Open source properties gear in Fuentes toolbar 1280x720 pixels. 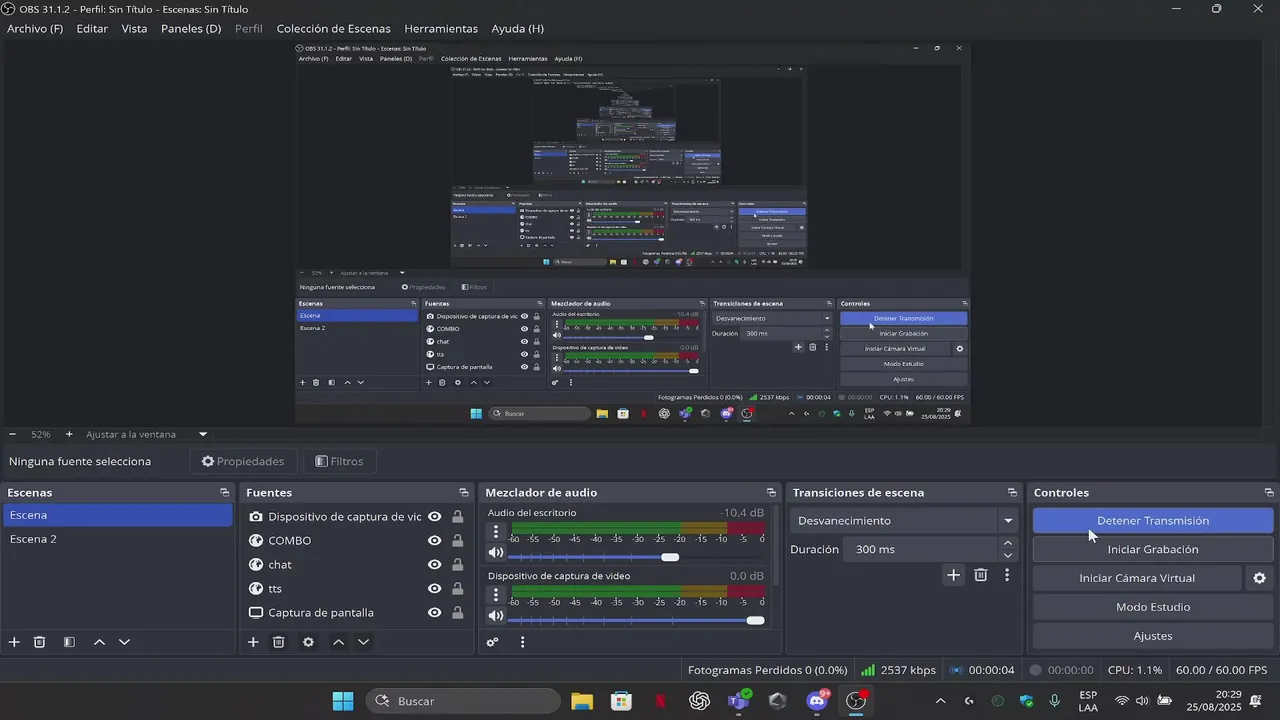coord(308,642)
